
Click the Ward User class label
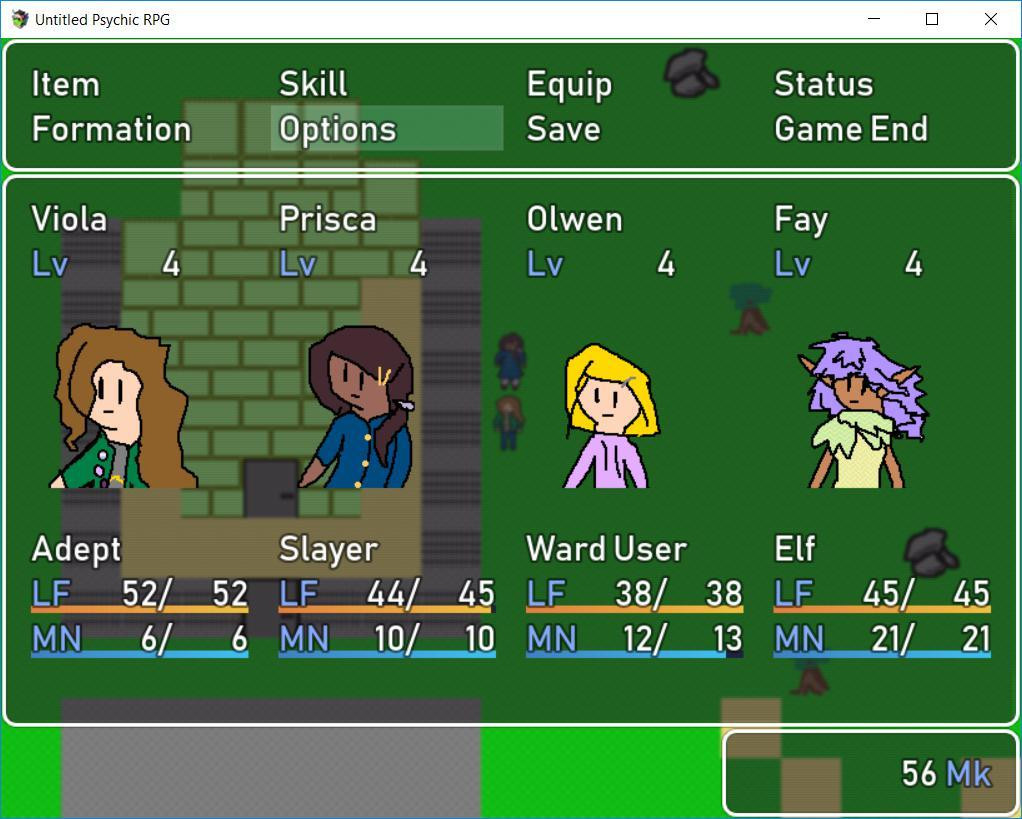pos(606,549)
